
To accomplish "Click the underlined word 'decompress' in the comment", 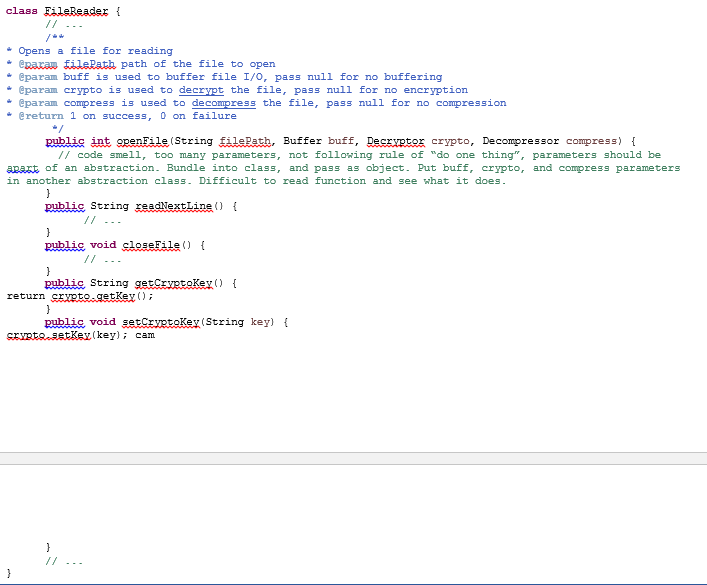I will tap(224, 103).
